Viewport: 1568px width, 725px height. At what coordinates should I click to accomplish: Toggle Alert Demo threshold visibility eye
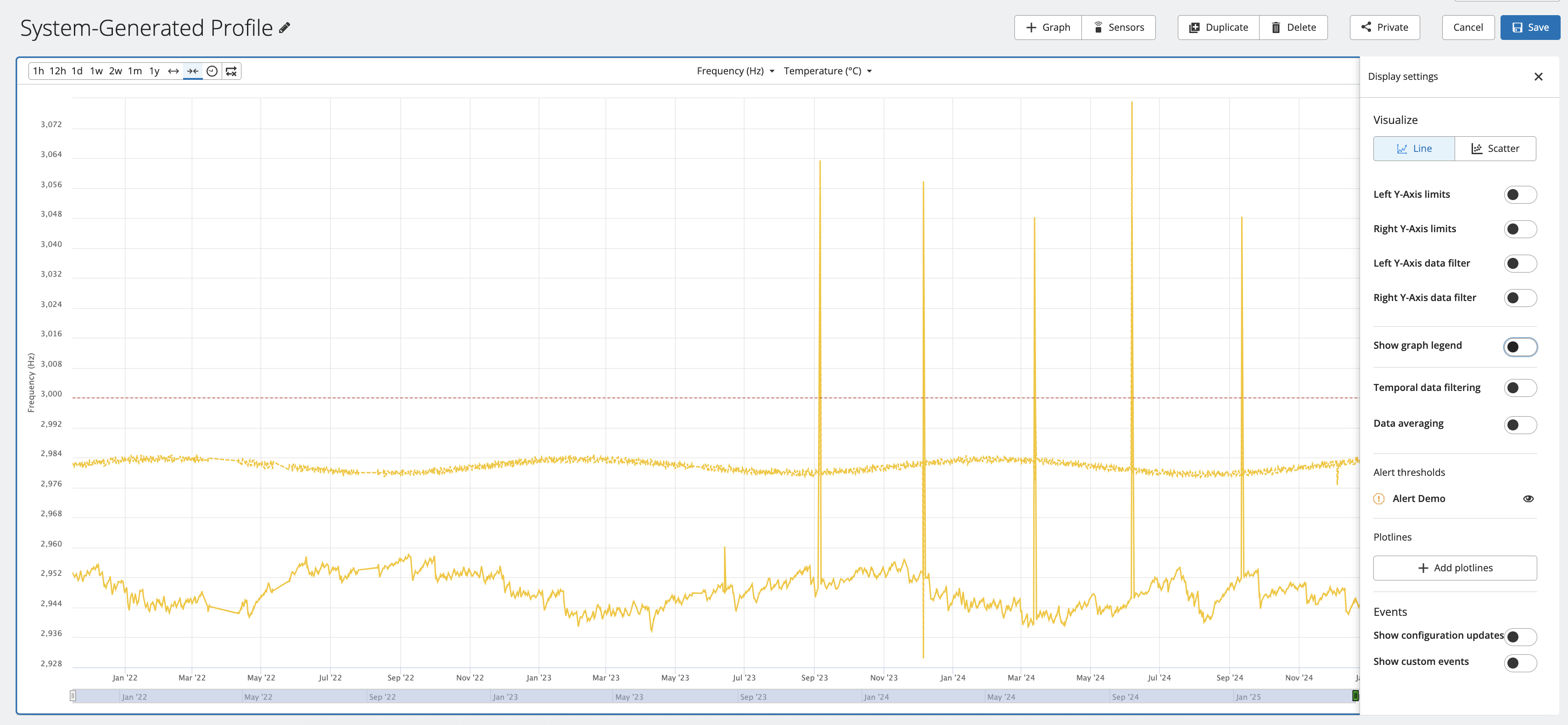point(1528,498)
